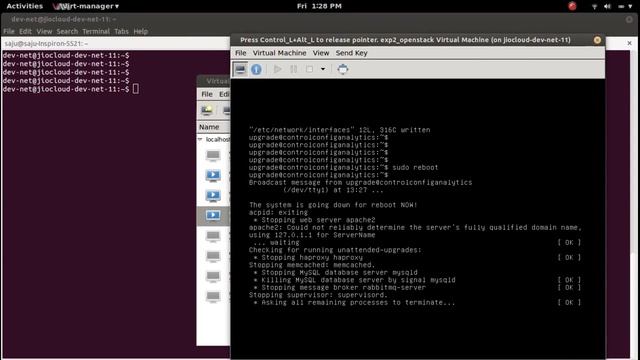Open terminal window Edit menu
Screen dimensions: 640x360
(x=25, y=31)
